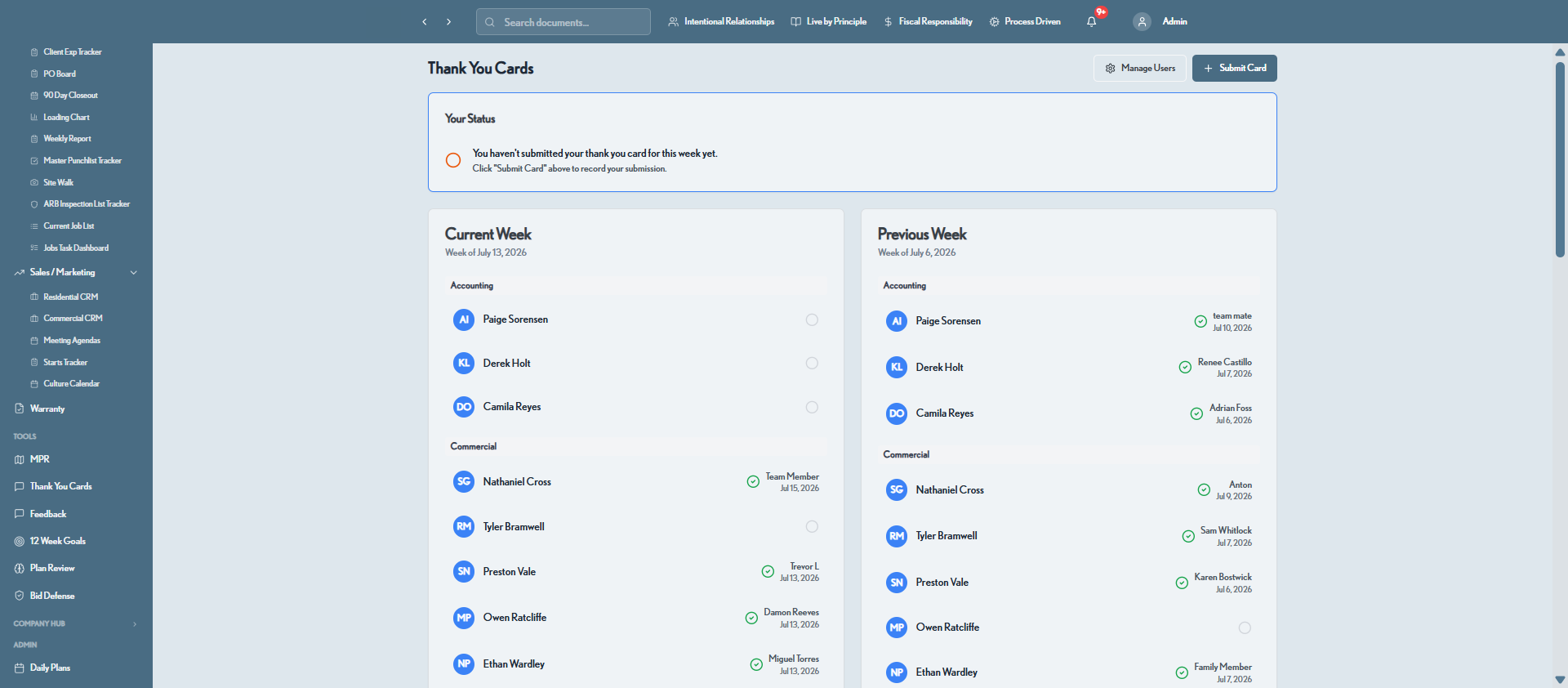
Task: Click the Search documents input field
Action: click(563, 22)
